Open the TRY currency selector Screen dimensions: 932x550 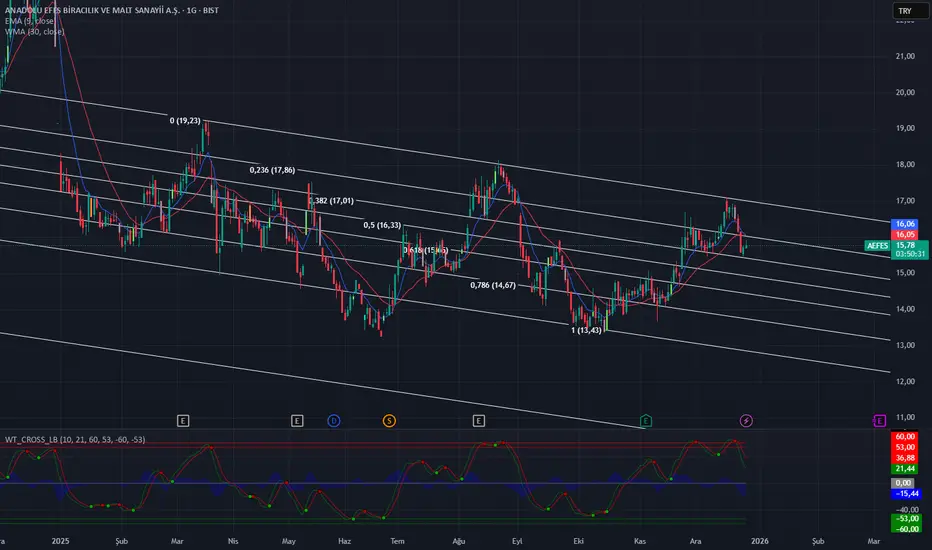909,11
